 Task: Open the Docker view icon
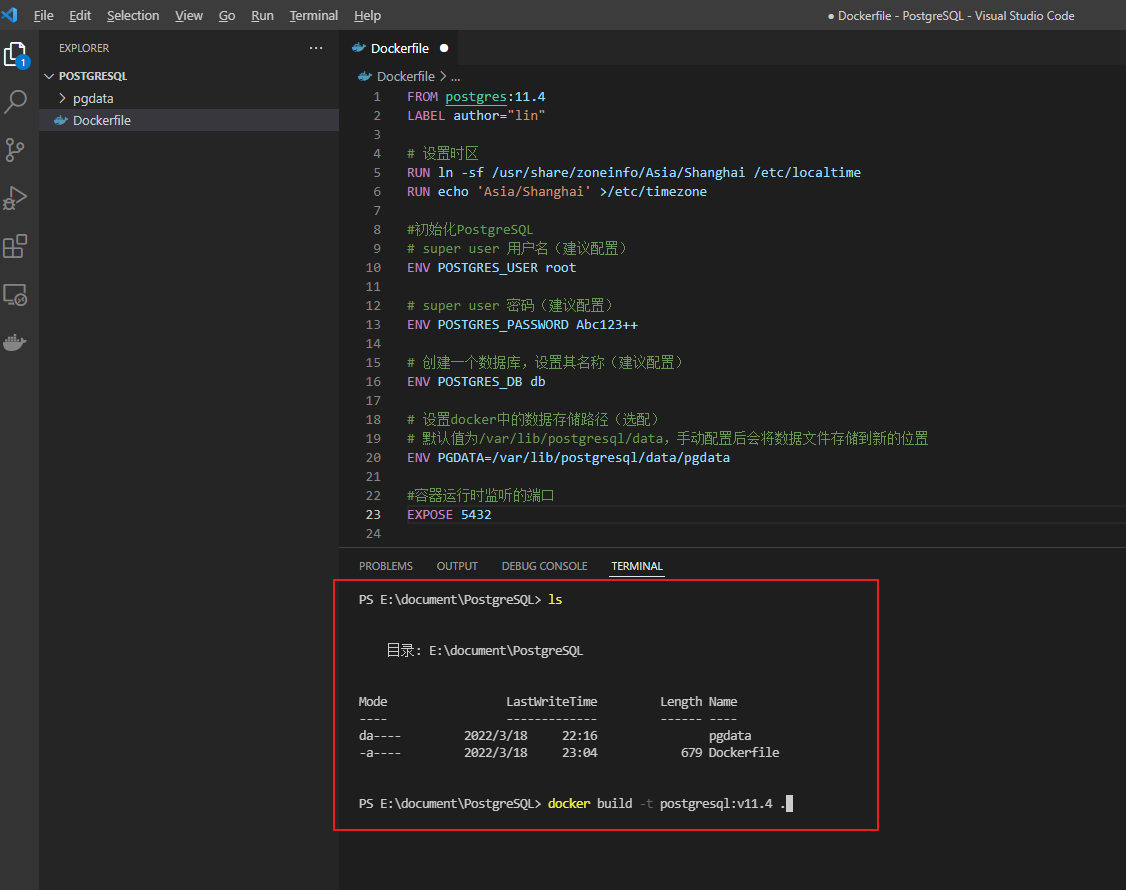click(x=16, y=343)
